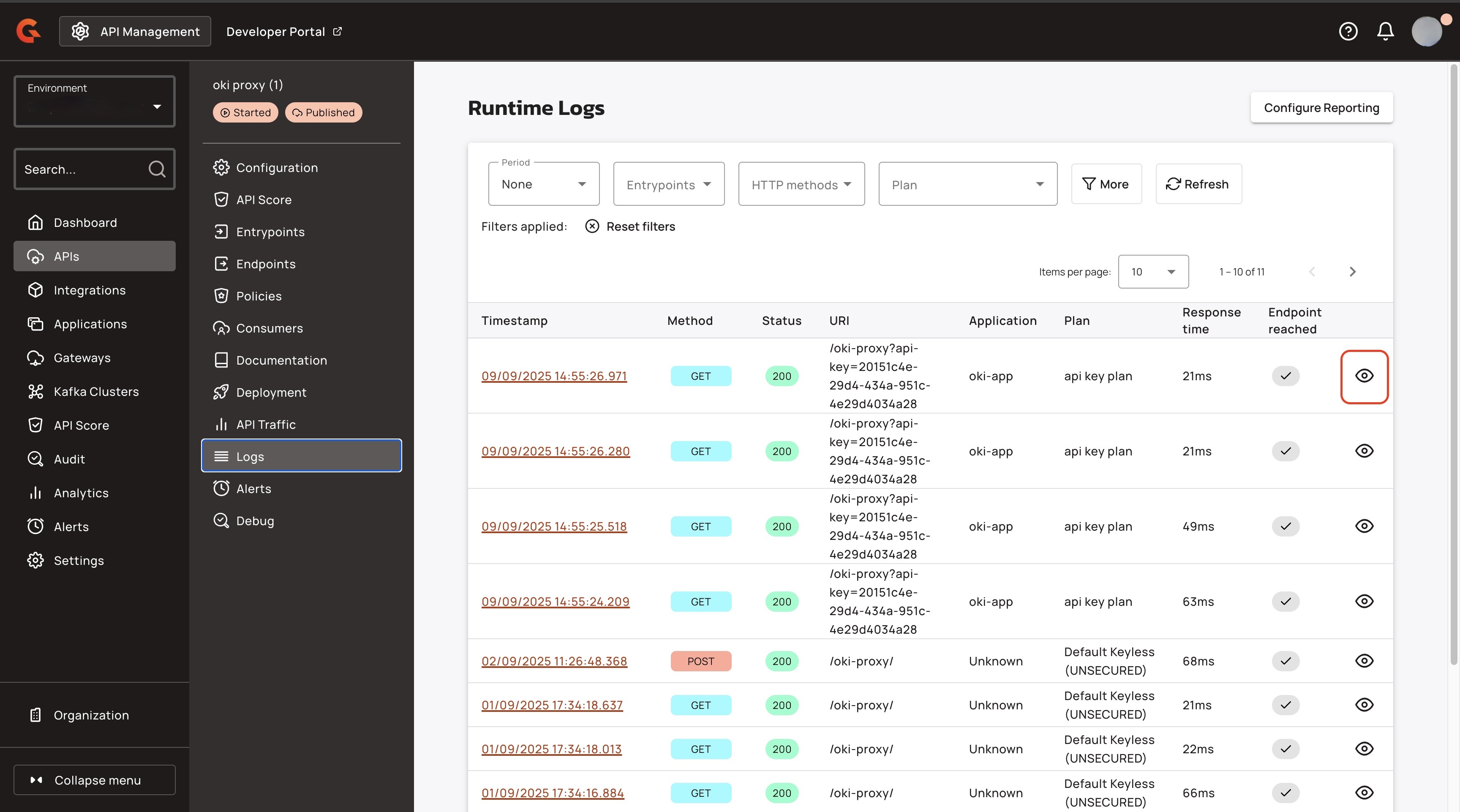Click the search magnifier icon in sidebar
This screenshot has height=812, width=1460.
tap(156, 169)
